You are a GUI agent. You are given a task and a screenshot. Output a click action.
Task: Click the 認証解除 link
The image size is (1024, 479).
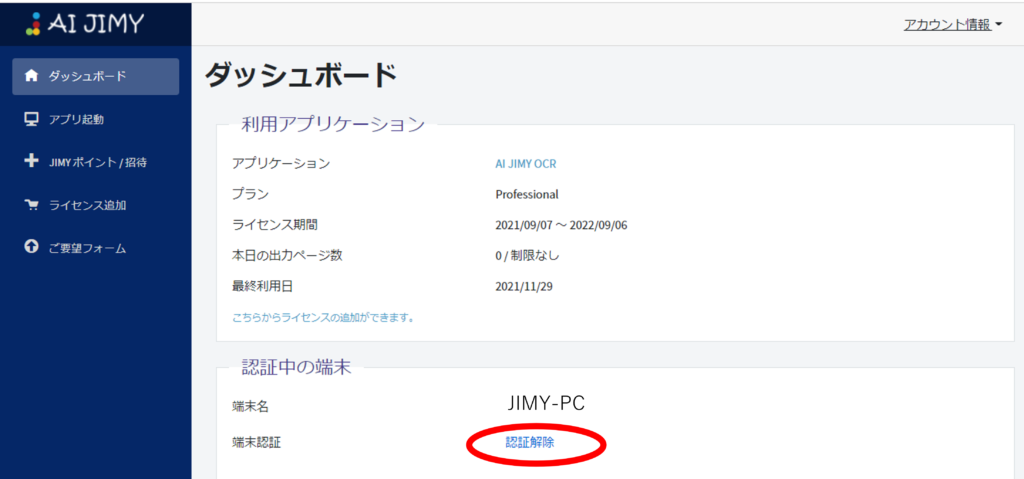530,442
